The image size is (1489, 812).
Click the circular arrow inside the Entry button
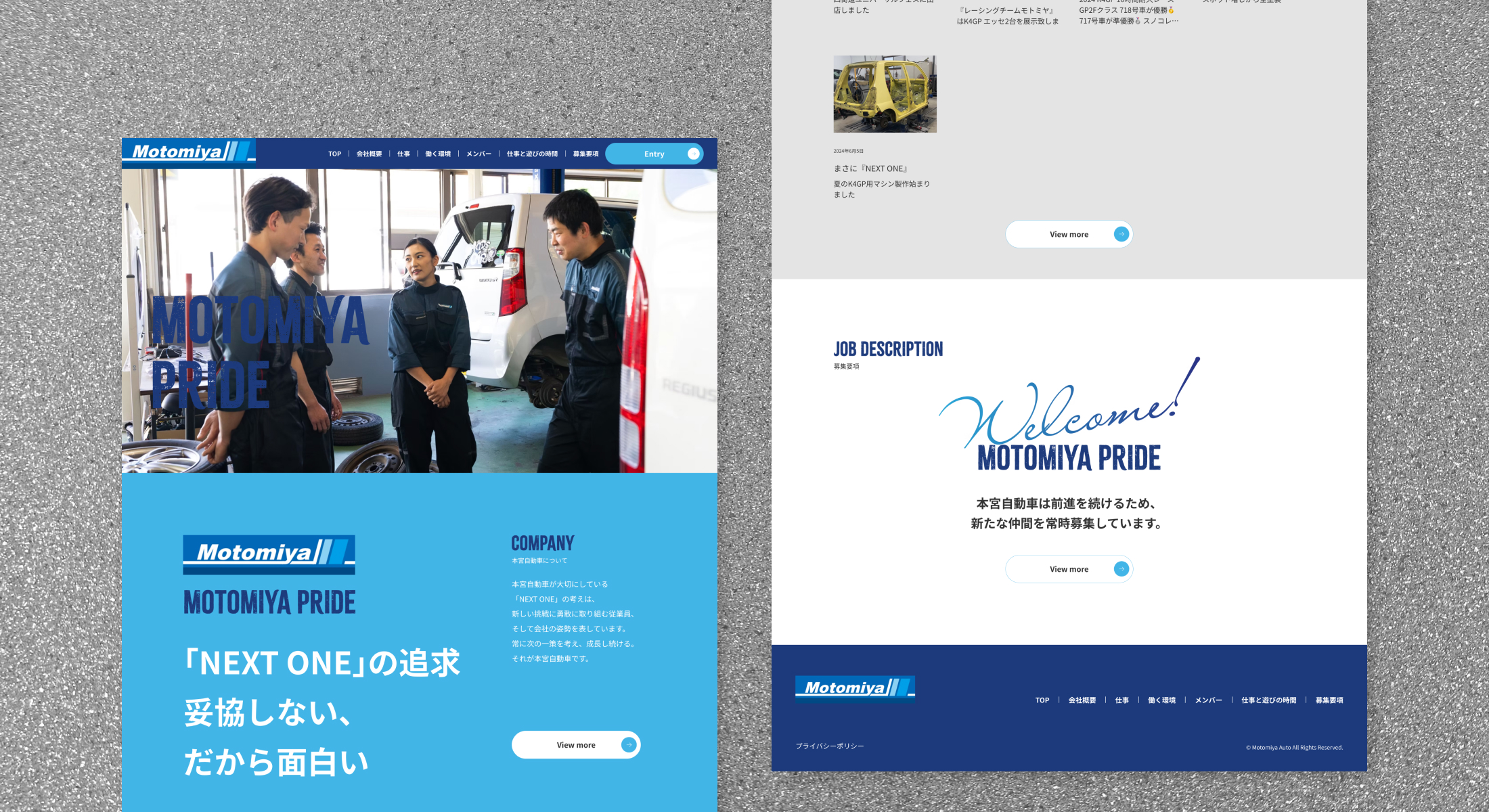(693, 154)
